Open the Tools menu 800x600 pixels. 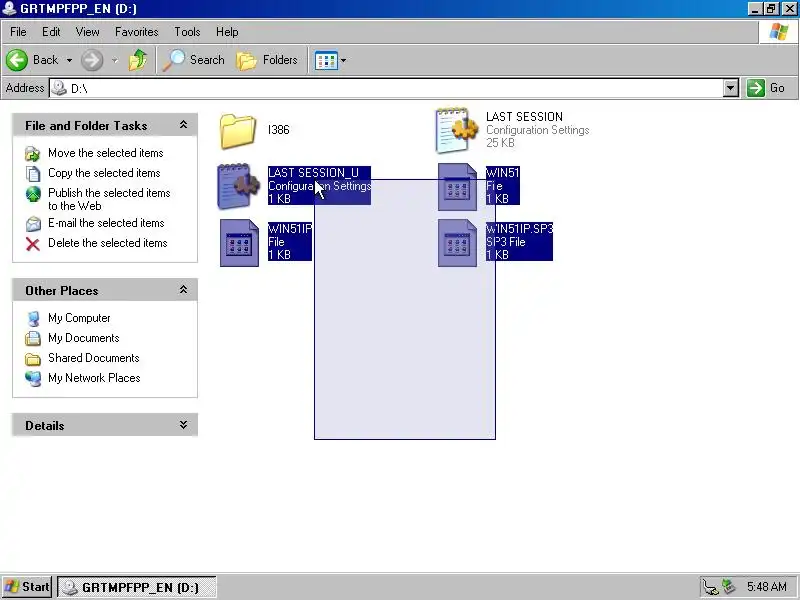click(187, 32)
